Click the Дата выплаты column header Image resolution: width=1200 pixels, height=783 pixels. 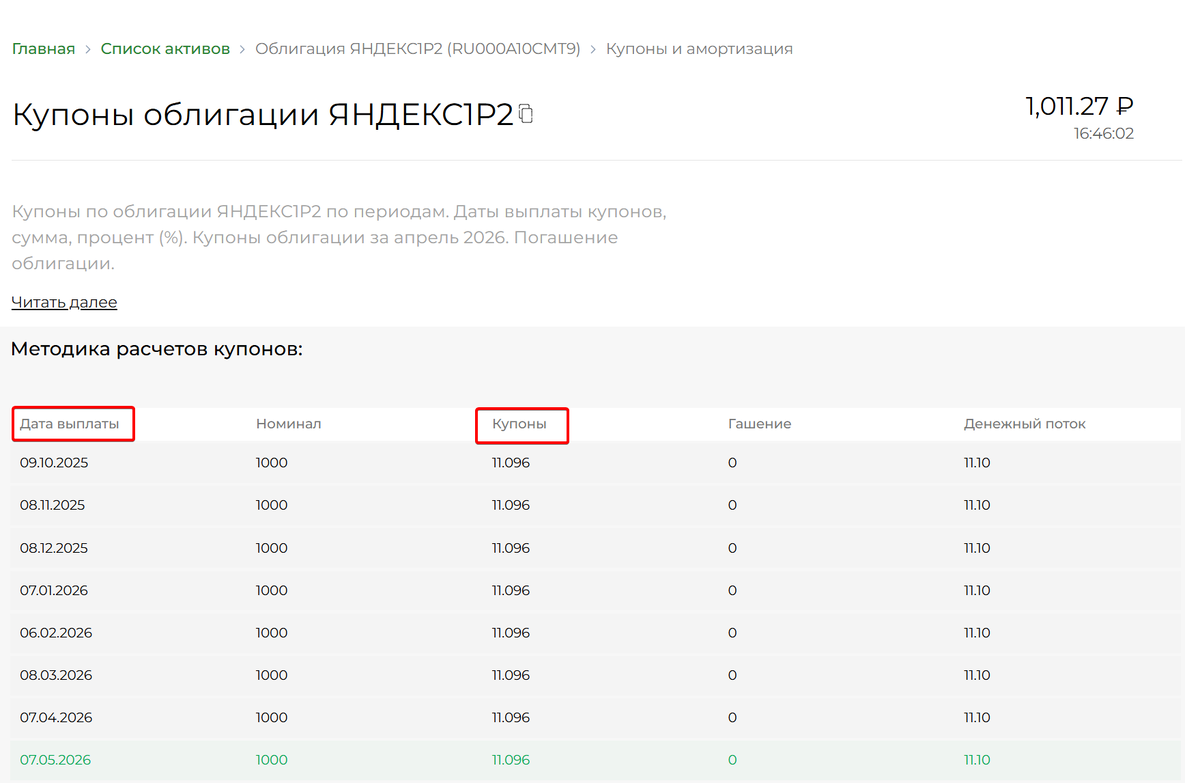[x=69, y=424]
